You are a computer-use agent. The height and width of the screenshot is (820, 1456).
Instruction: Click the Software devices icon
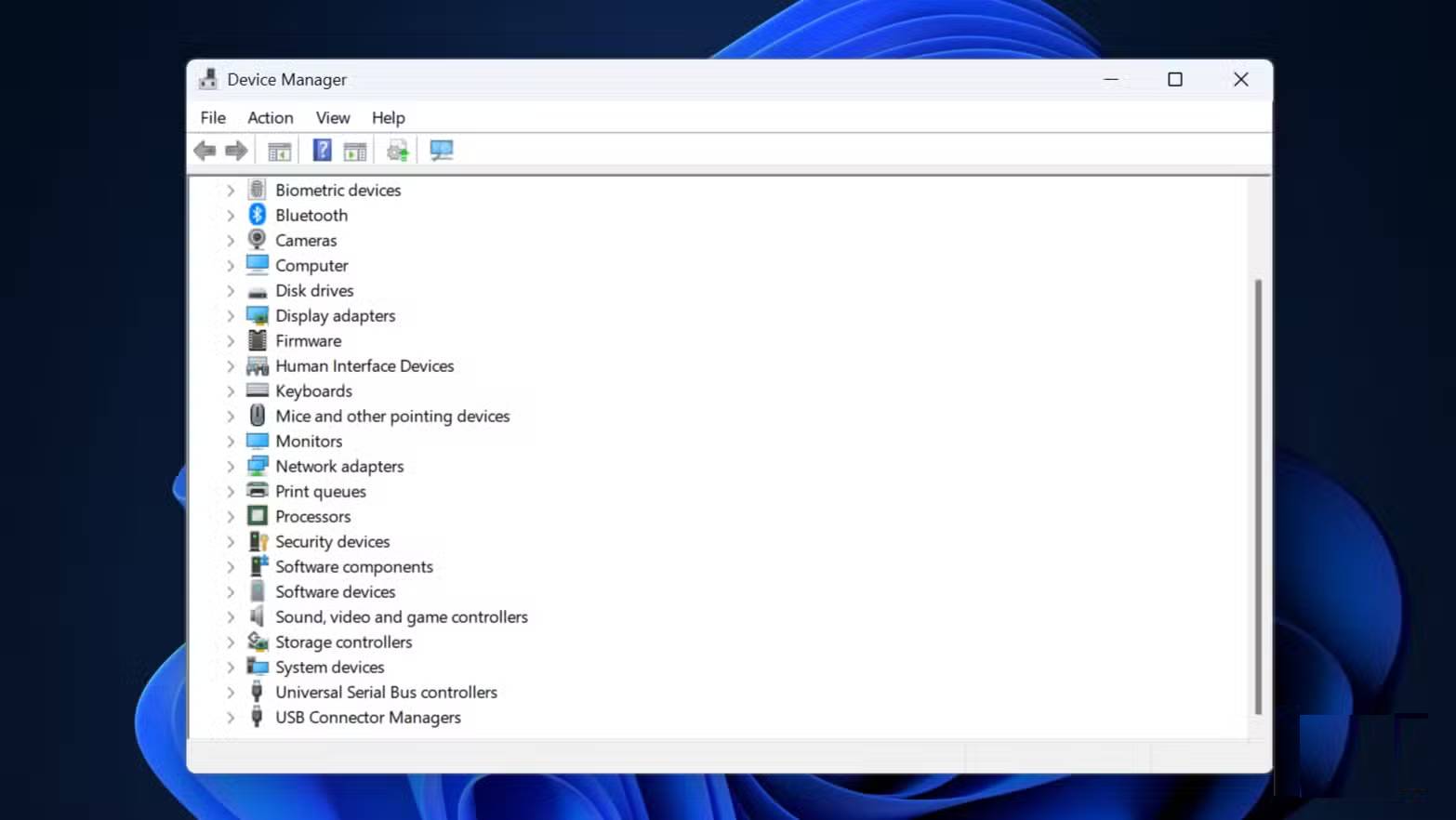258,591
